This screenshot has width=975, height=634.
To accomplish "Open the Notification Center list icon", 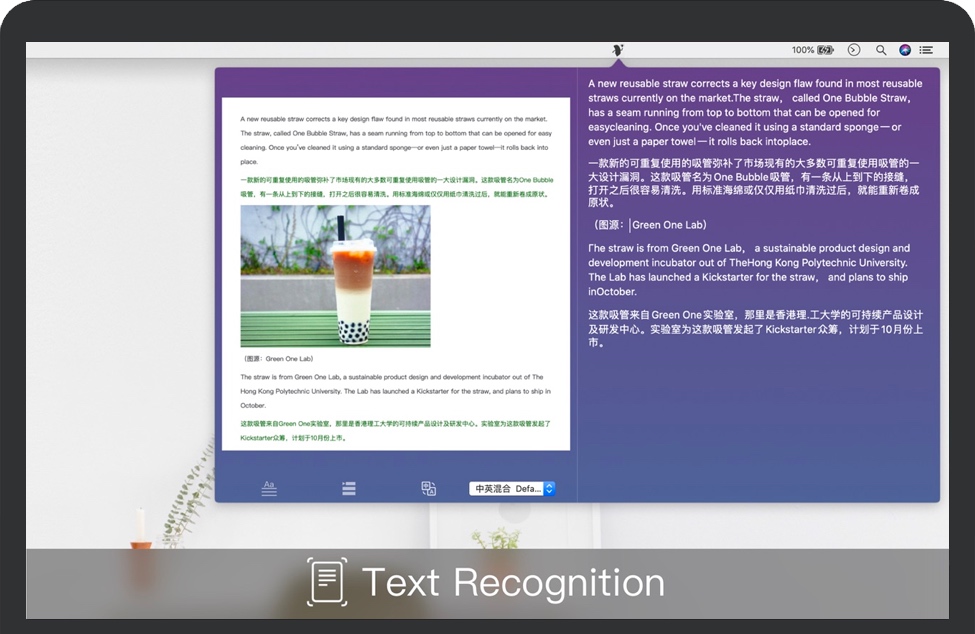I will pyautogui.click(x=927, y=49).
